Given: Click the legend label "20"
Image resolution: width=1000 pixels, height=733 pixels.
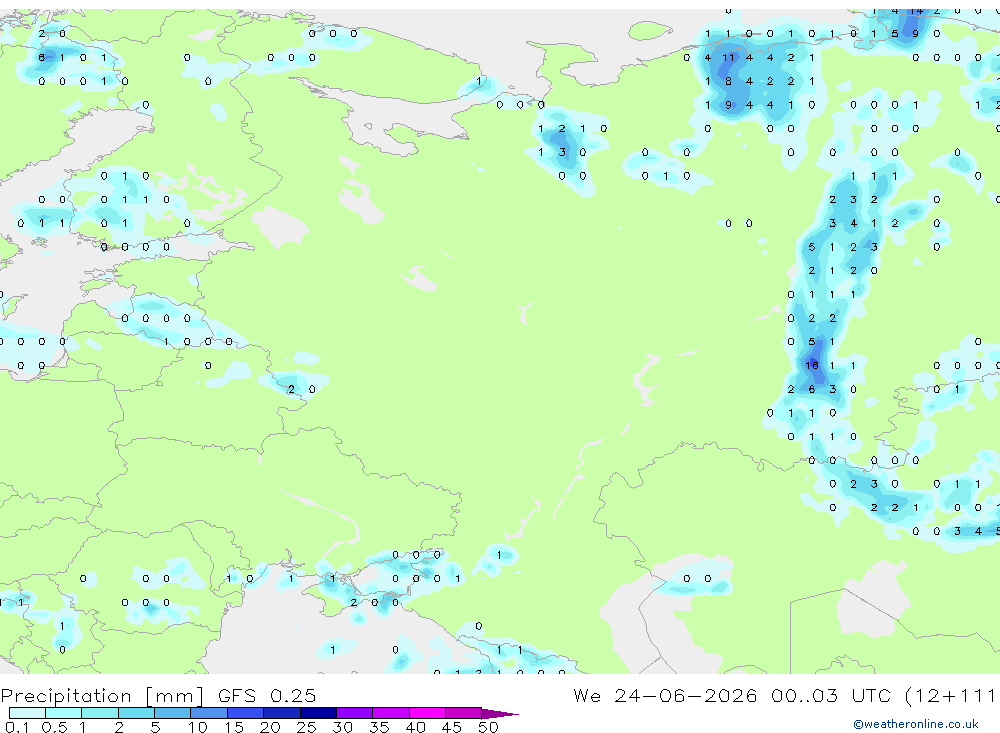Looking at the screenshot, I should pos(270,727).
